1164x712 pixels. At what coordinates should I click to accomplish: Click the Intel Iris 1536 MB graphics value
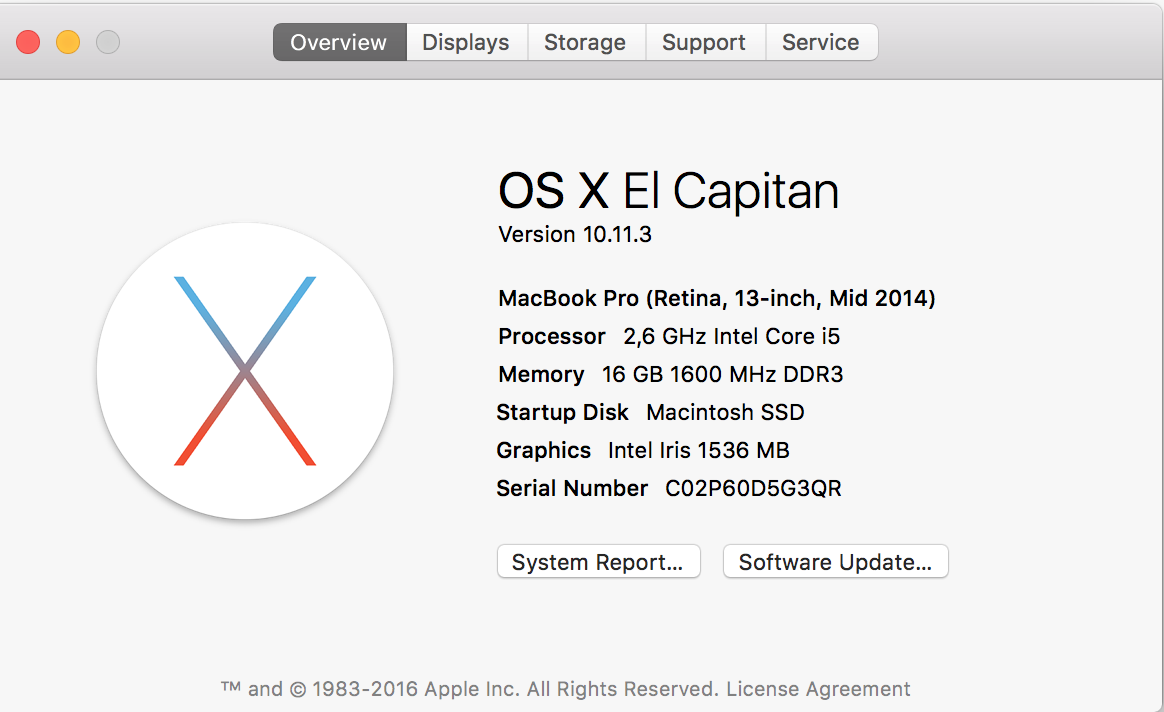click(x=698, y=450)
